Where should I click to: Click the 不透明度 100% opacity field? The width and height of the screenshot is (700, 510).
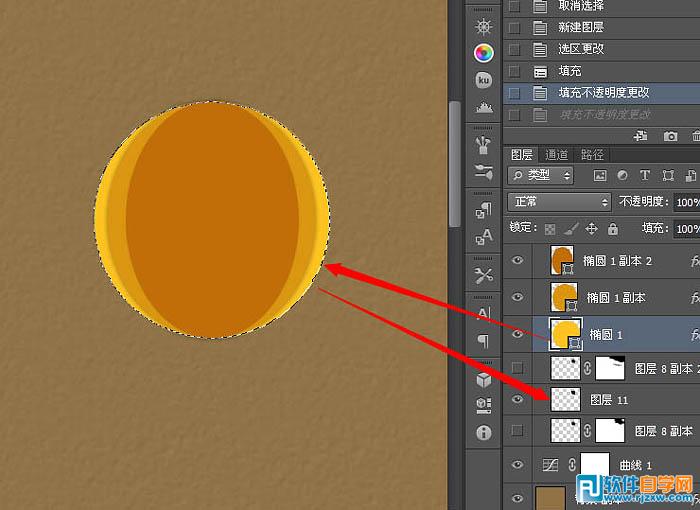coord(687,202)
